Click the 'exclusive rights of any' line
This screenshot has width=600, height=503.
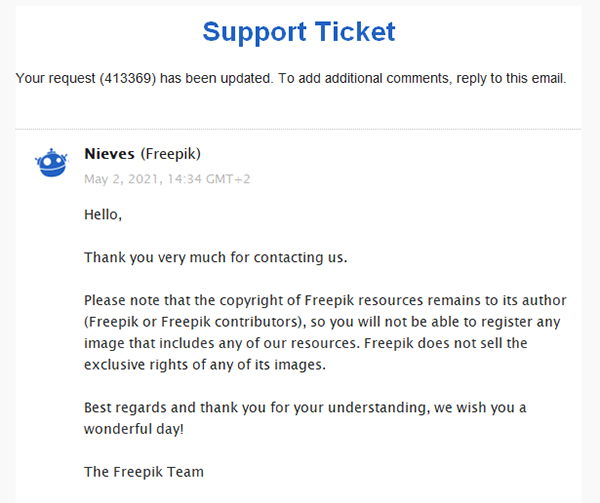click(205, 365)
